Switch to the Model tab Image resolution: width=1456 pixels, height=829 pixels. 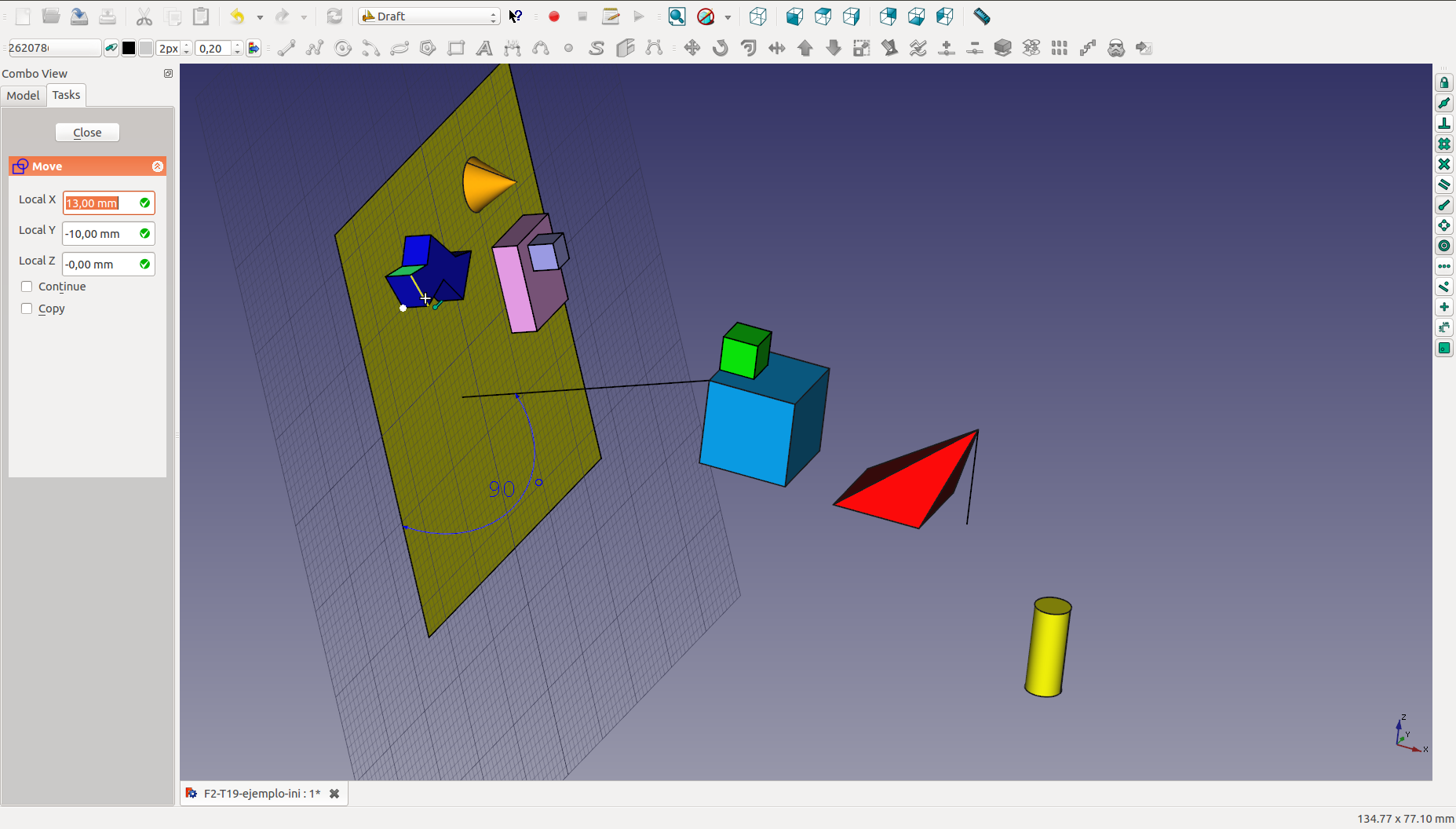click(23, 95)
